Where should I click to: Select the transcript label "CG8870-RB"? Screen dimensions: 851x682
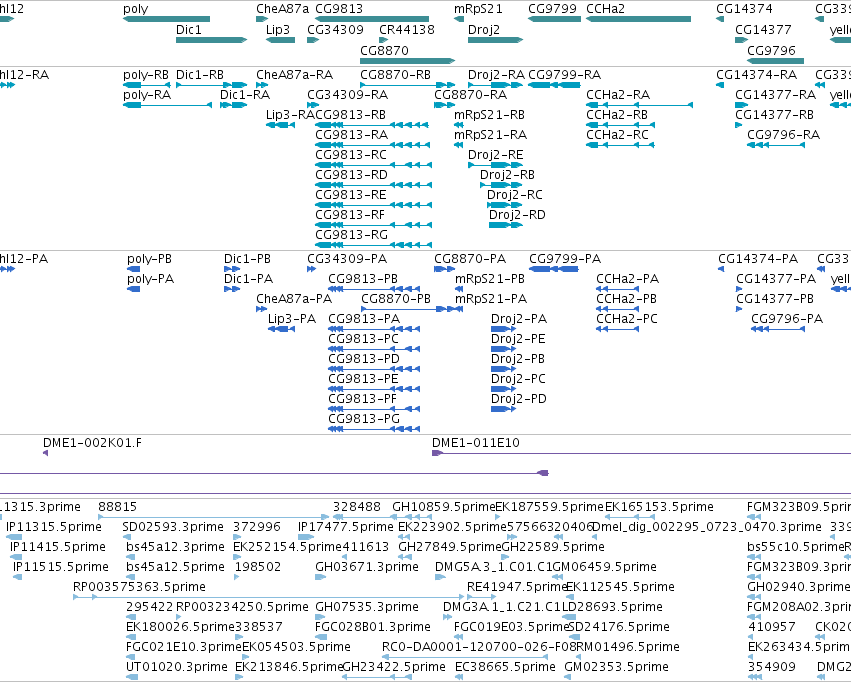(396, 75)
